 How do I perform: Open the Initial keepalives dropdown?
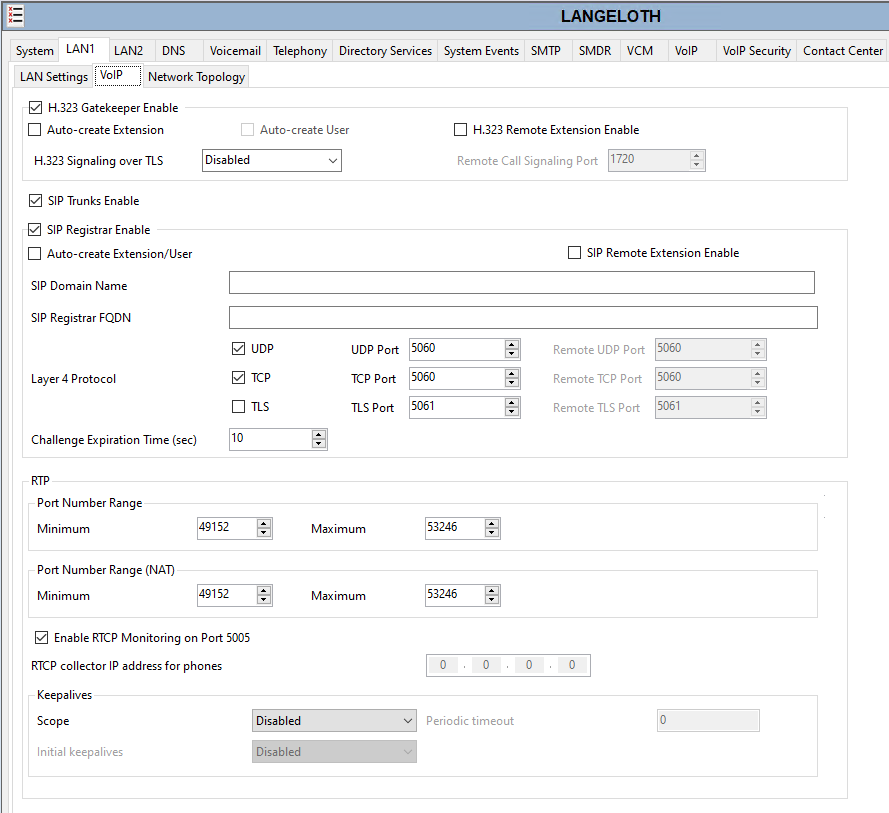(334, 752)
